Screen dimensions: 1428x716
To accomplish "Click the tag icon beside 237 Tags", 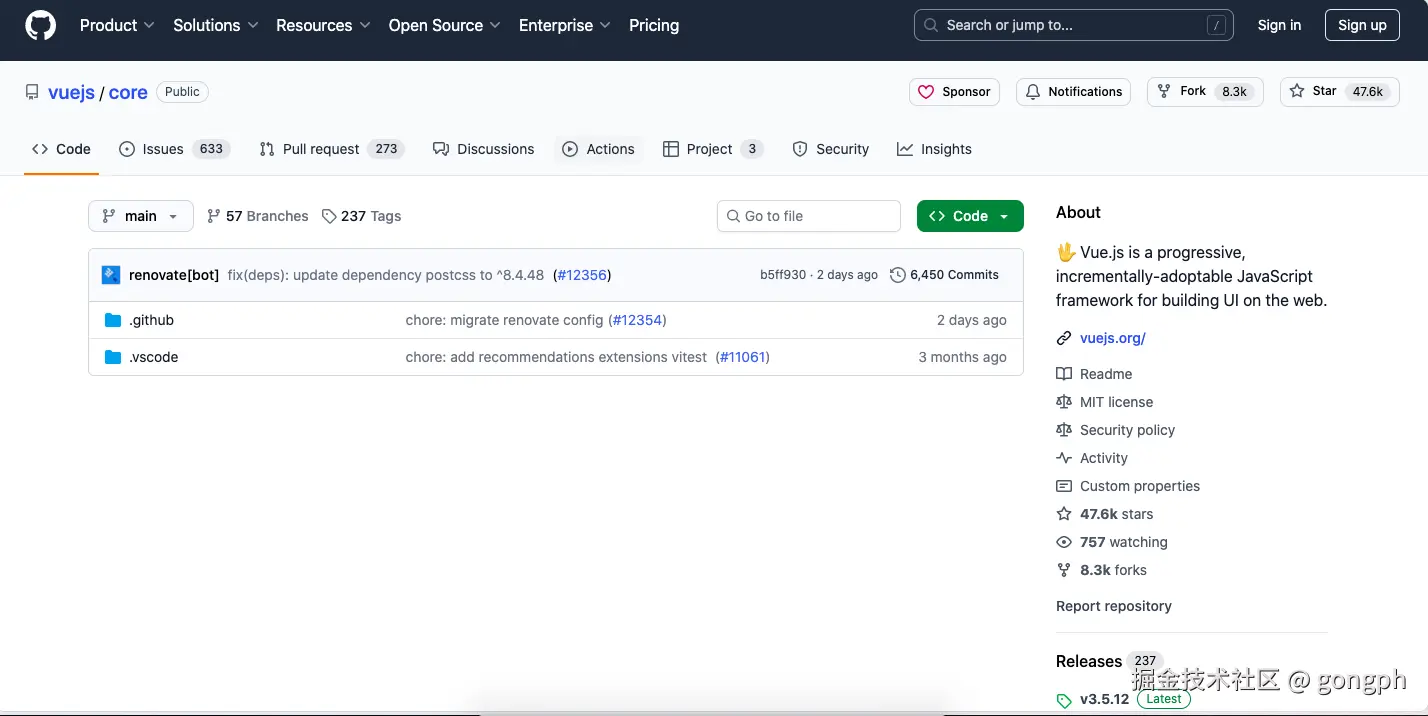I will coord(329,216).
